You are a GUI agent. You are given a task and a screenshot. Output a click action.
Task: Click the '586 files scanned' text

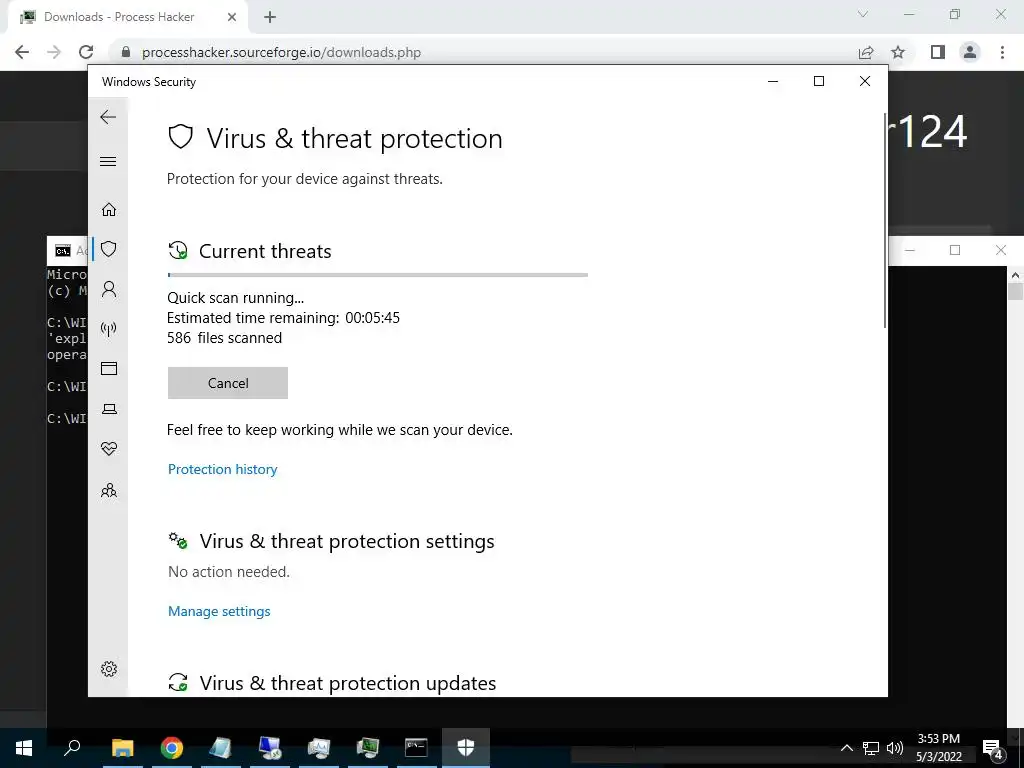225,338
